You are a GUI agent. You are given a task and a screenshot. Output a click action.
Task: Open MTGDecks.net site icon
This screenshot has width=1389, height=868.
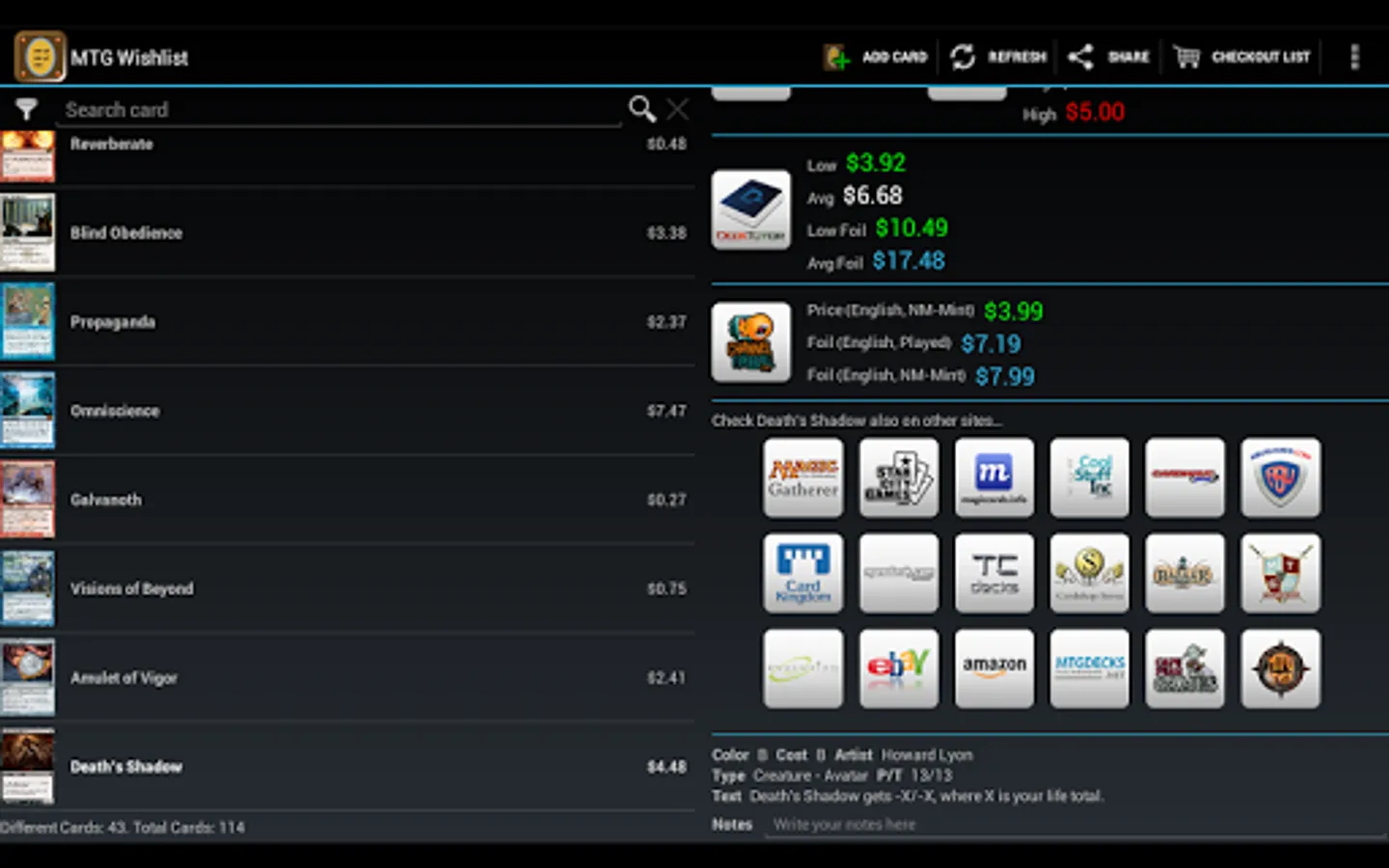tap(1090, 669)
